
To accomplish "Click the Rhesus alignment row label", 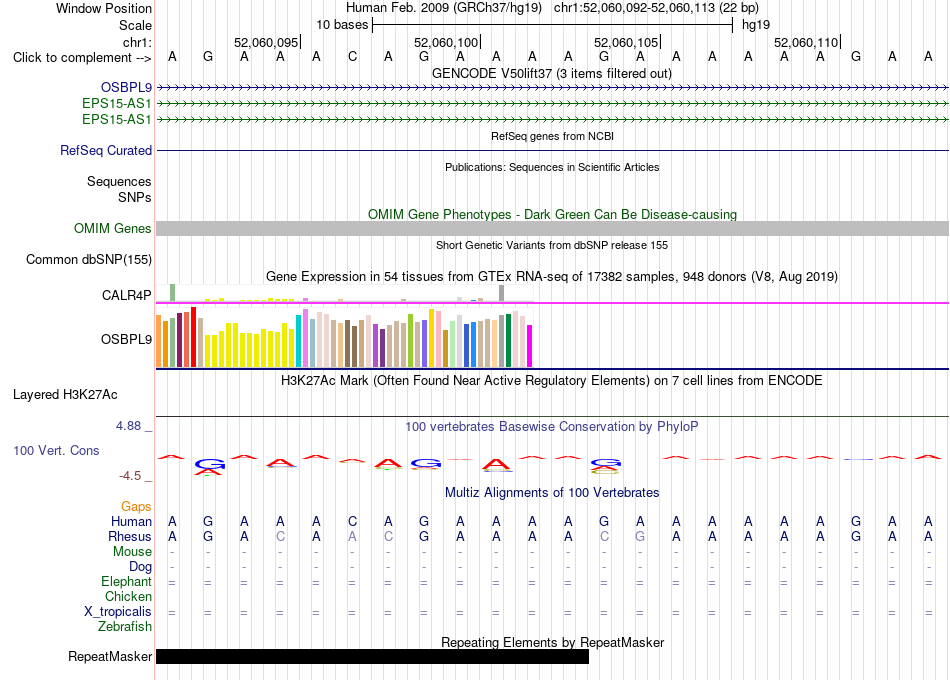I will click(x=130, y=537).
